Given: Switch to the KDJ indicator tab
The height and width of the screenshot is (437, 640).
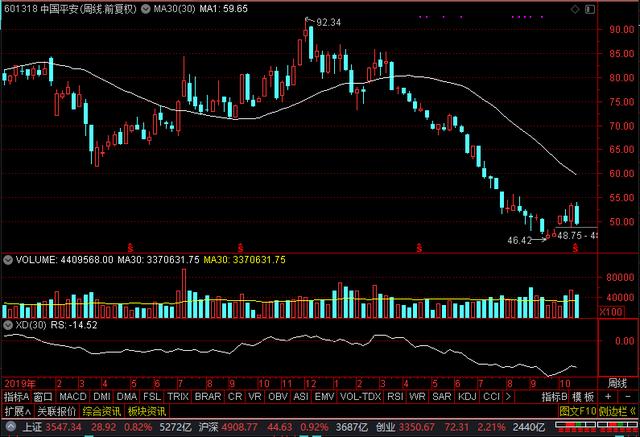Looking at the screenshot, I should coord(467,396).
